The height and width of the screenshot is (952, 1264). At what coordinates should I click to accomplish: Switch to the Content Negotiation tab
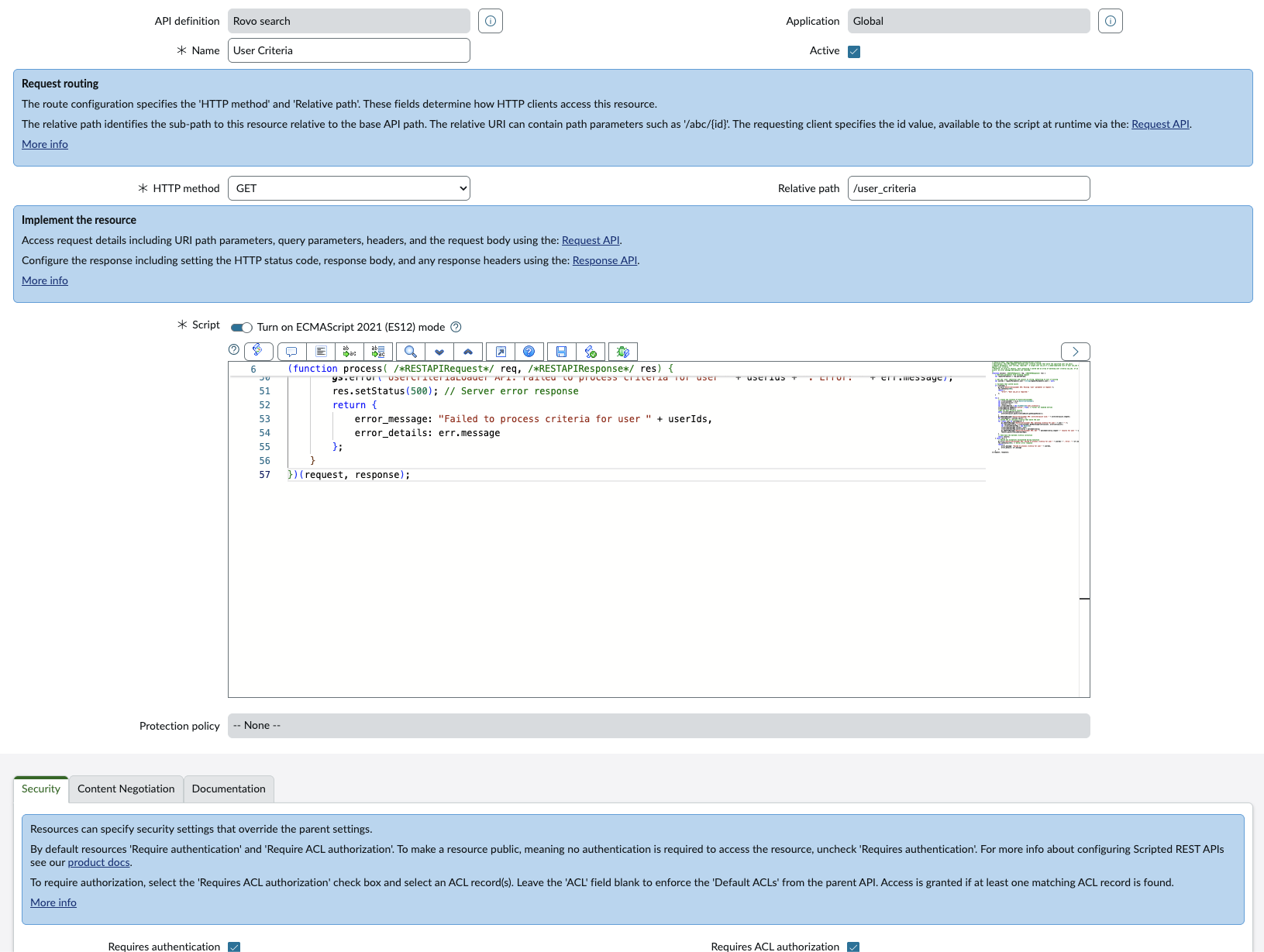pyautogui.click(x=126, y=789)
